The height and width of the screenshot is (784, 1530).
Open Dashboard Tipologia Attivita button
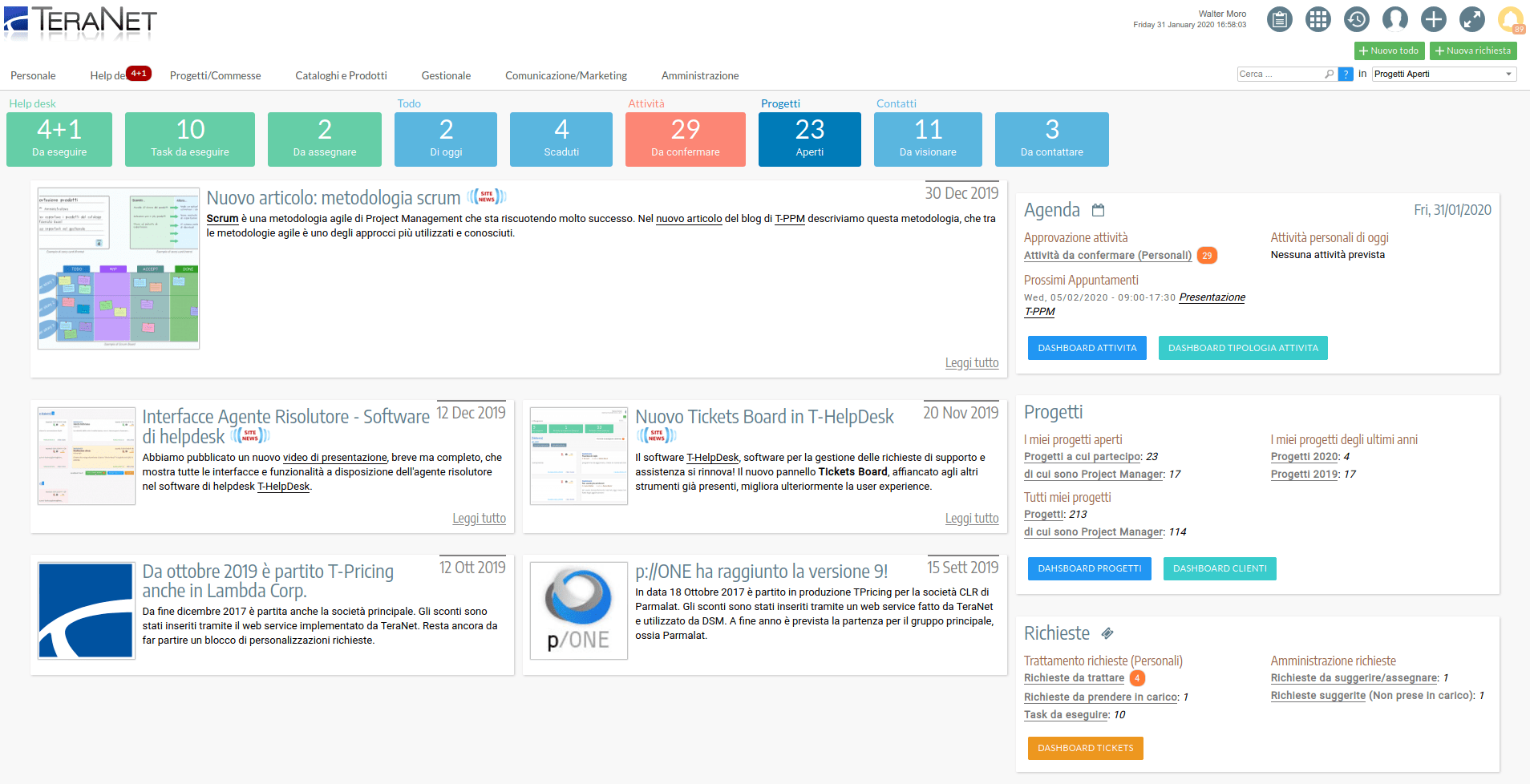1243,348
